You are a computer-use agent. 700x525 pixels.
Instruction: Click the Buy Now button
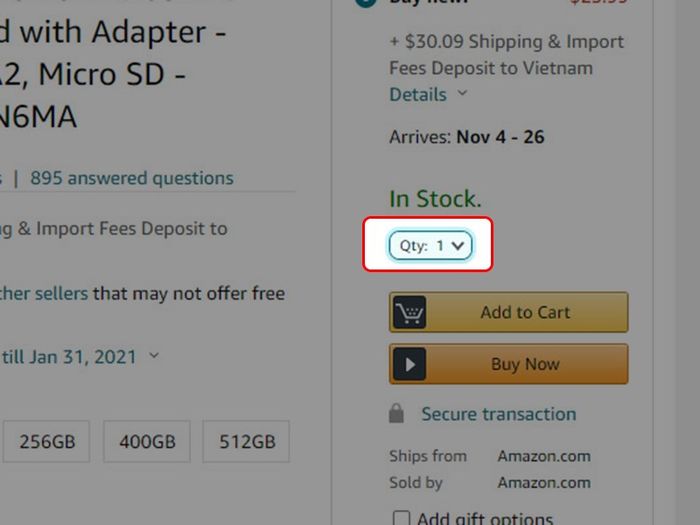click(508, 364)
